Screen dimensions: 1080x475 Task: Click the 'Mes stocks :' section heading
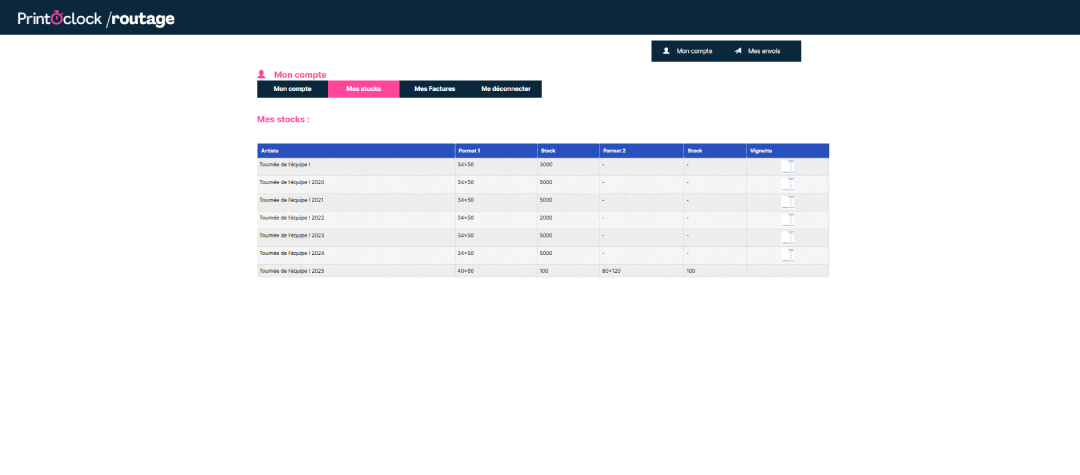[283, 119]
